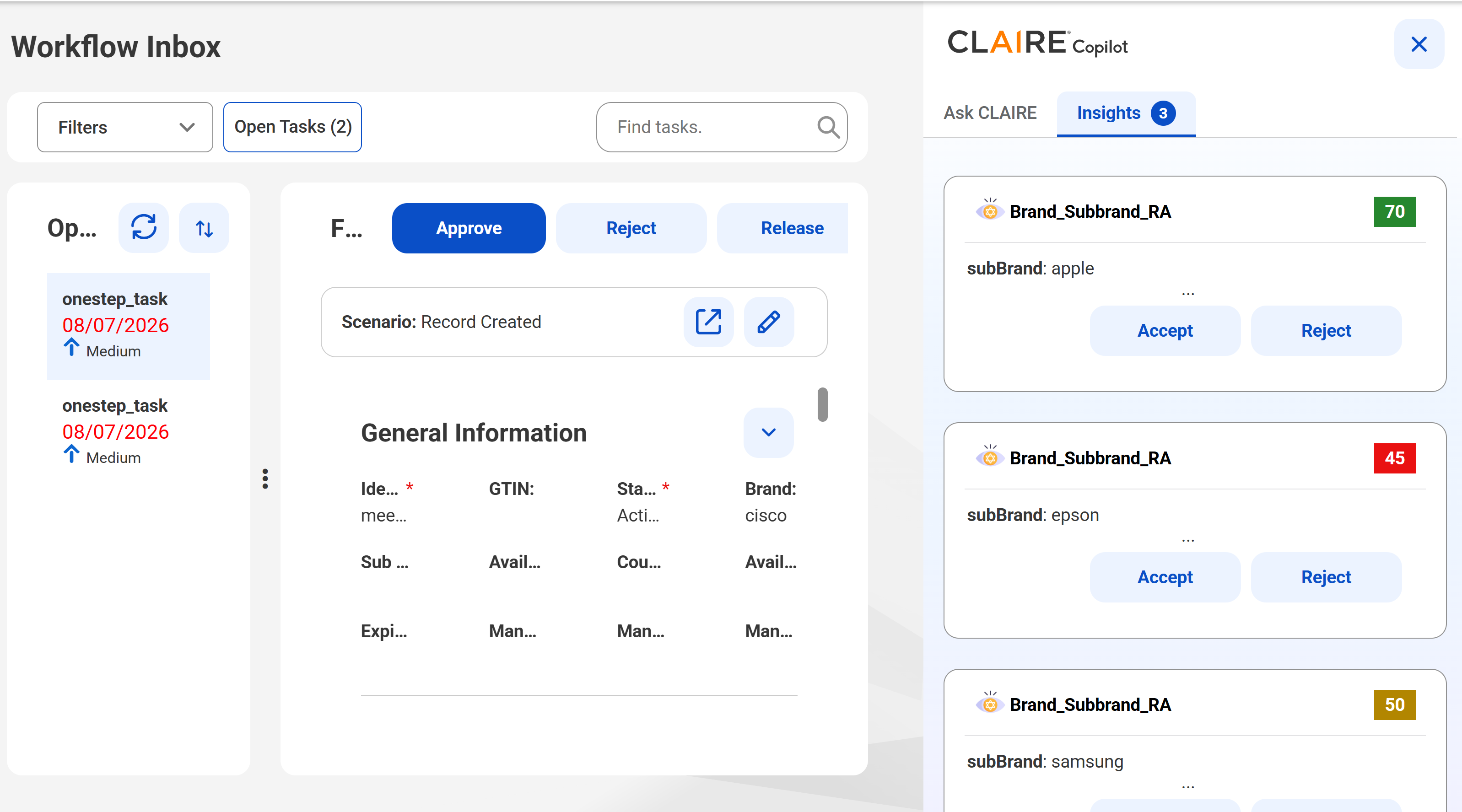This screenshot has height=812, width=1462.
Task: Click the Brand value cisco
Action: pos(766,515)
